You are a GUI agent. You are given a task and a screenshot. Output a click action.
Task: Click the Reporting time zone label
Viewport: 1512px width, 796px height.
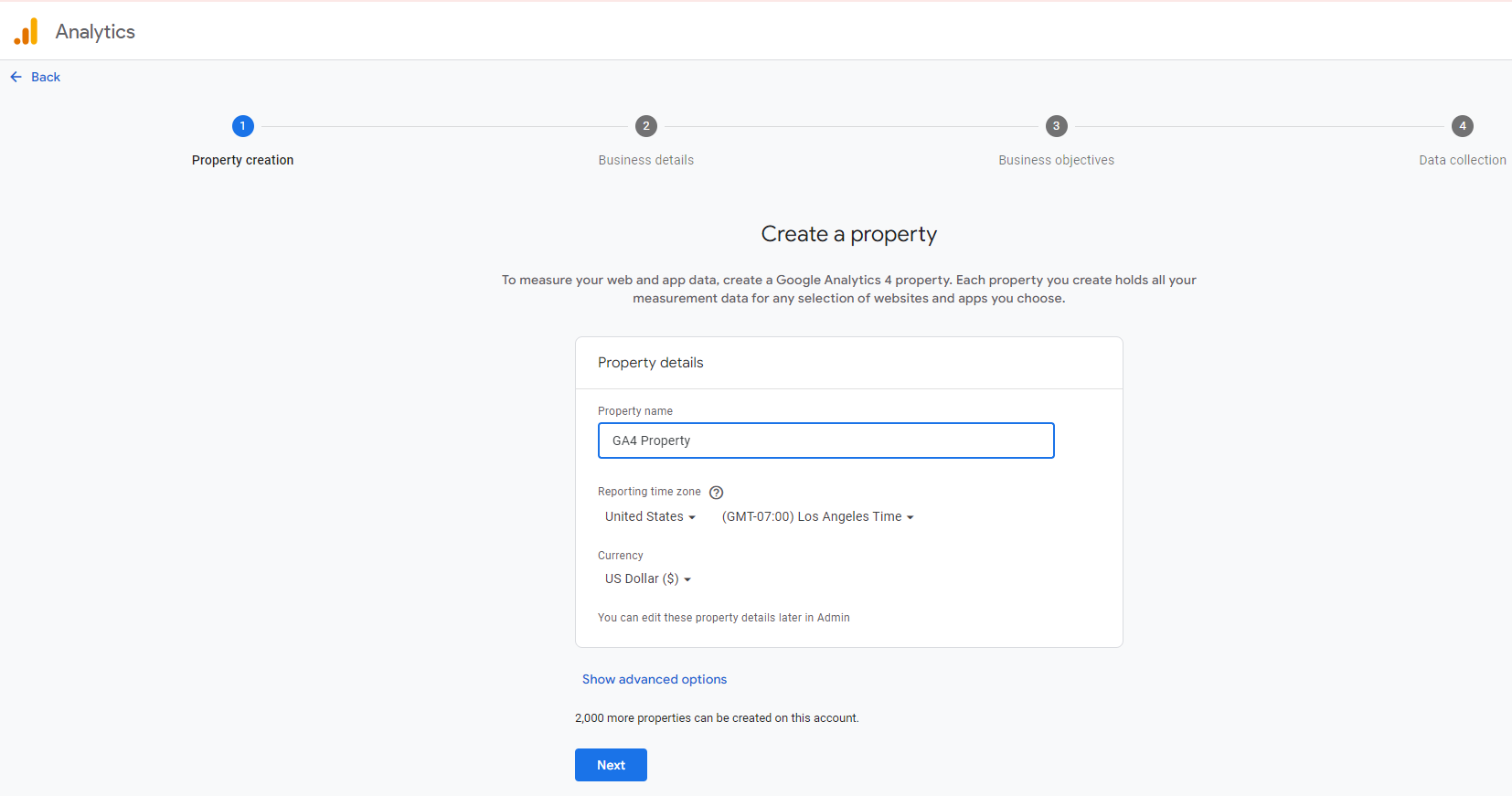coord(649,492)
